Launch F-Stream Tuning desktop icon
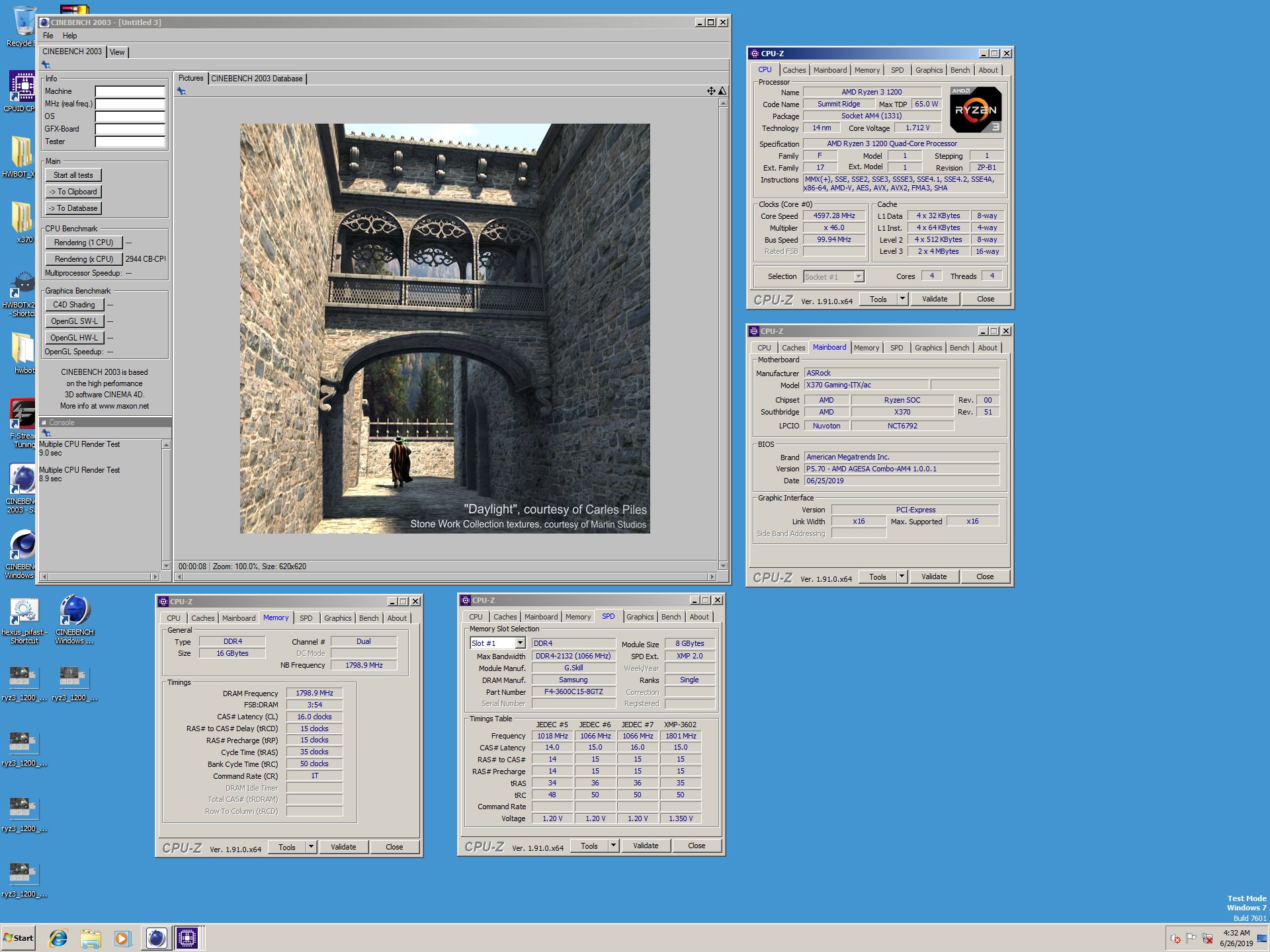This screenshot has height=952, width=1270. tap(23, 423)
